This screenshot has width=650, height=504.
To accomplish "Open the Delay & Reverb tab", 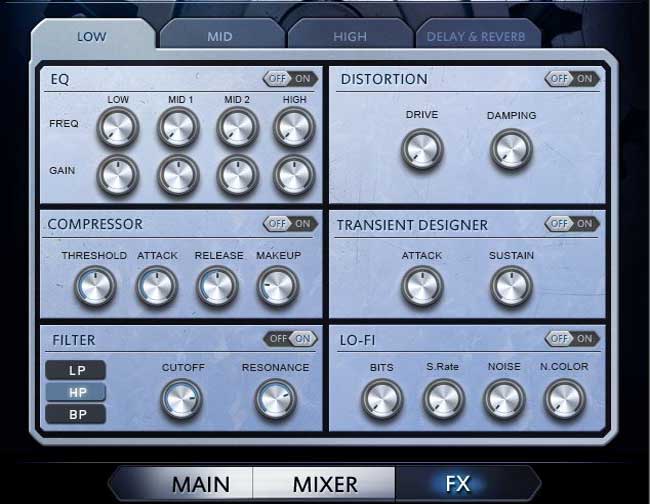I will 478,38.
